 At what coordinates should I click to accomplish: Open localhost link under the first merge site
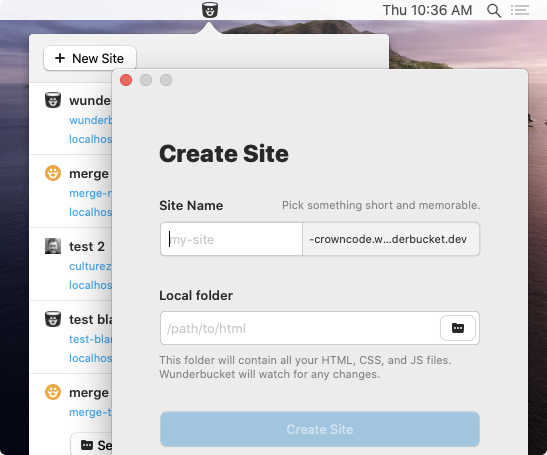(x=90, y=212)
